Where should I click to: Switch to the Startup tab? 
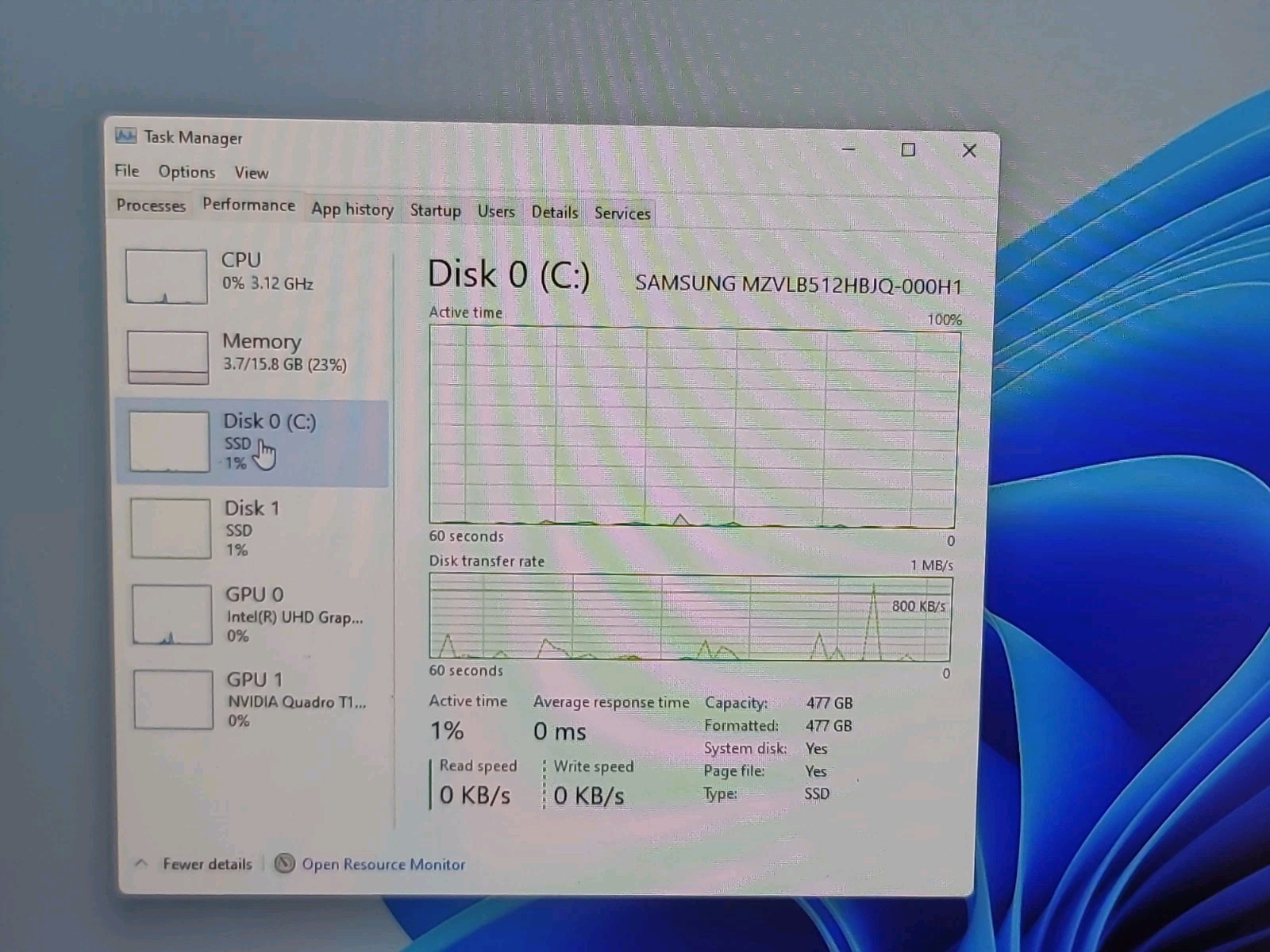[x=435, y=210]
